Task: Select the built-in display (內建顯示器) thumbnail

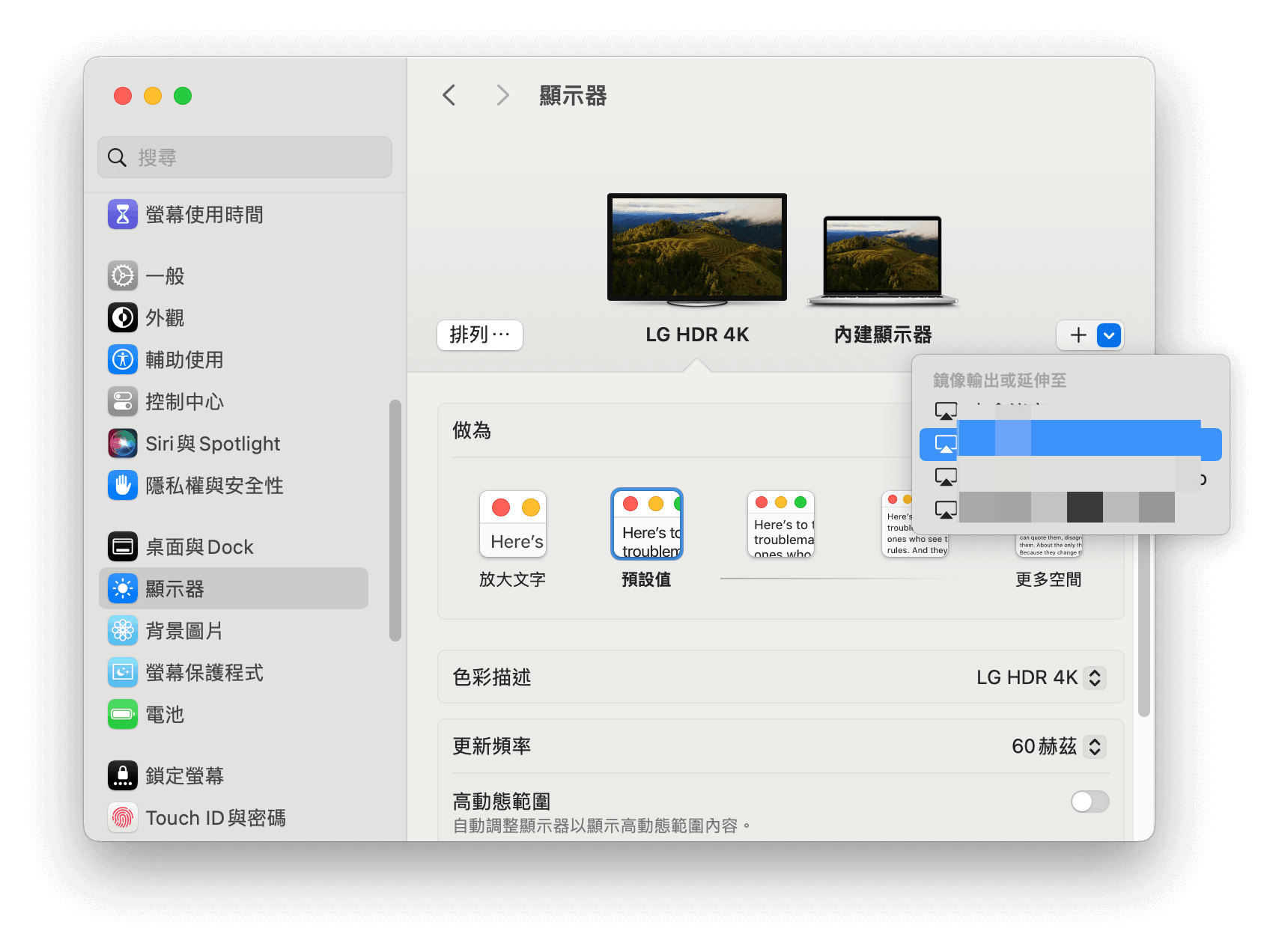Action: pos(883,260)
